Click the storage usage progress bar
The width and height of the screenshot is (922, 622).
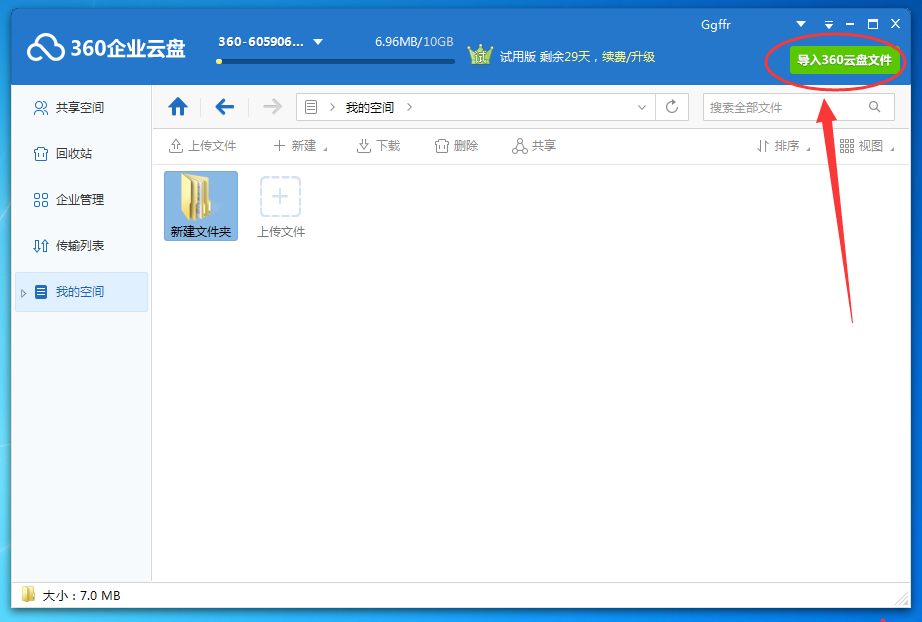pyautogui.click(x=335, y=60)
